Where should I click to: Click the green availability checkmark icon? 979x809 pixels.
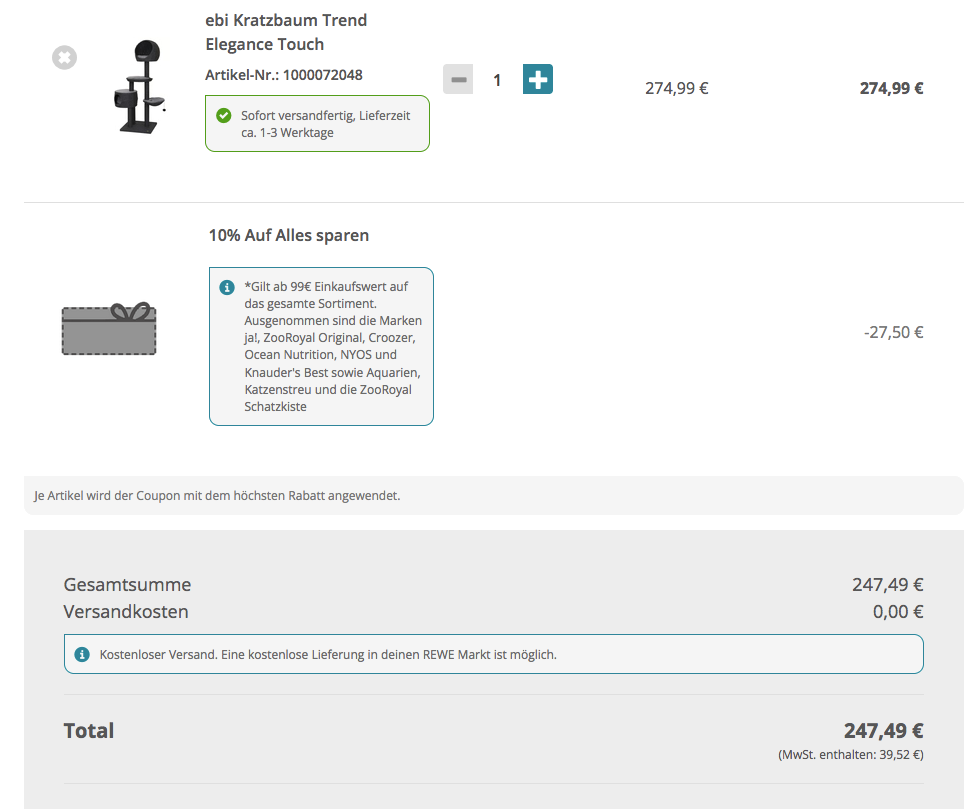pos(224,116)
